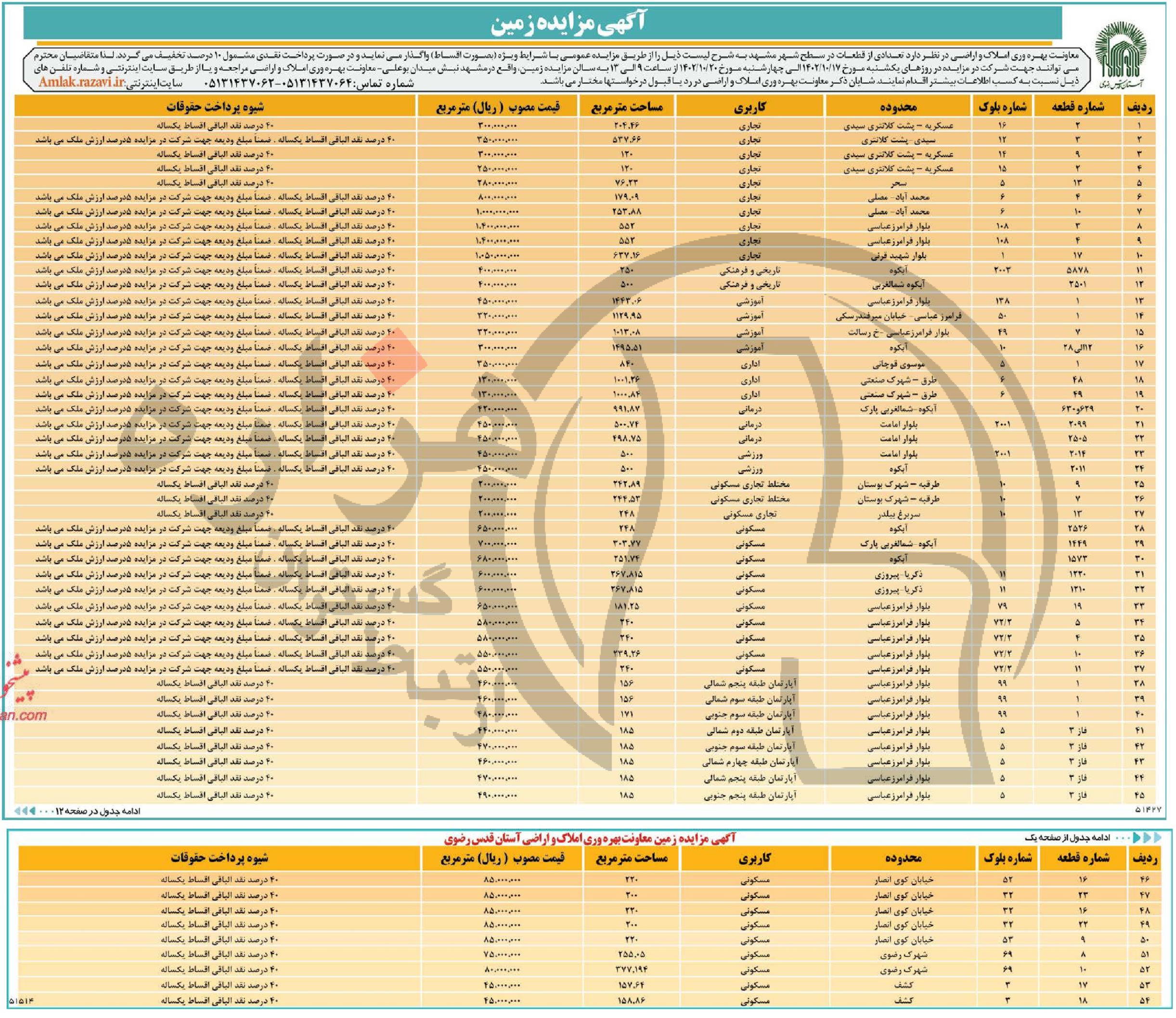Click the continuation table's "شماره قطعه" header

1083,859
